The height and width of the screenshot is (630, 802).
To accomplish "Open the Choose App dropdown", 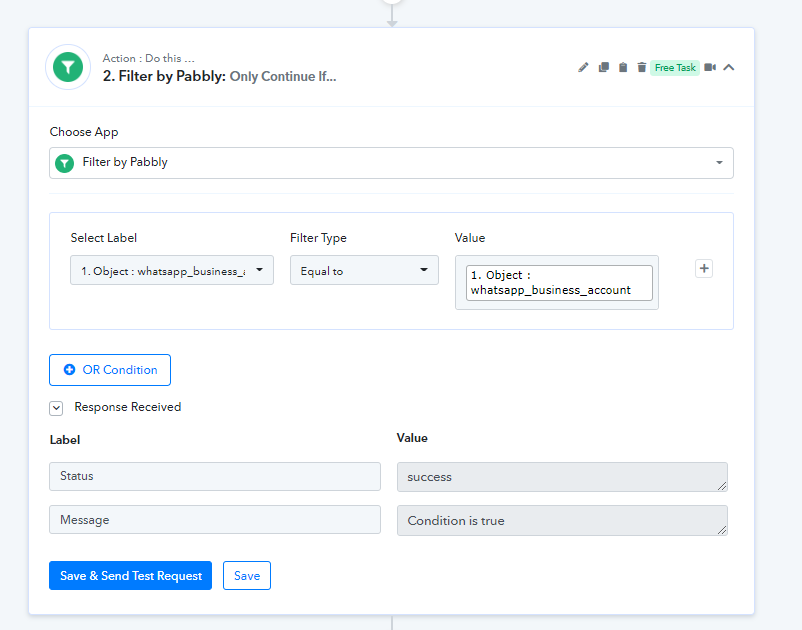I will click(391, 163).
